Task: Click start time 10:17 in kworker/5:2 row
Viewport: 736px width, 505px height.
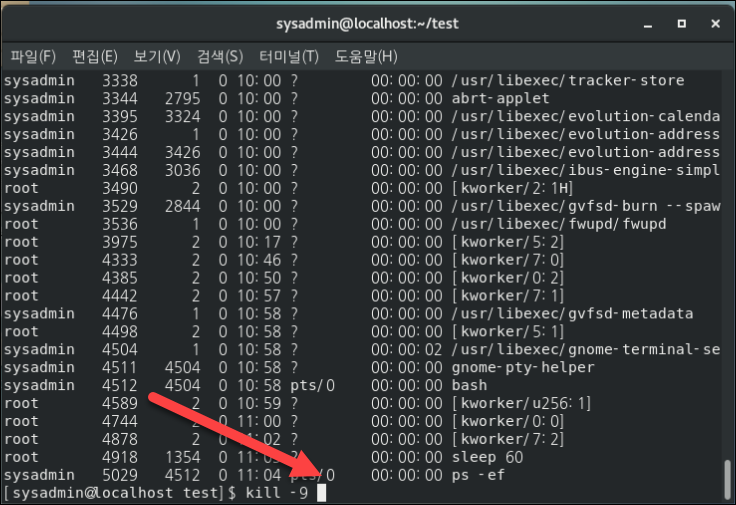Action: pyautogui.click(x=259, y=242)
